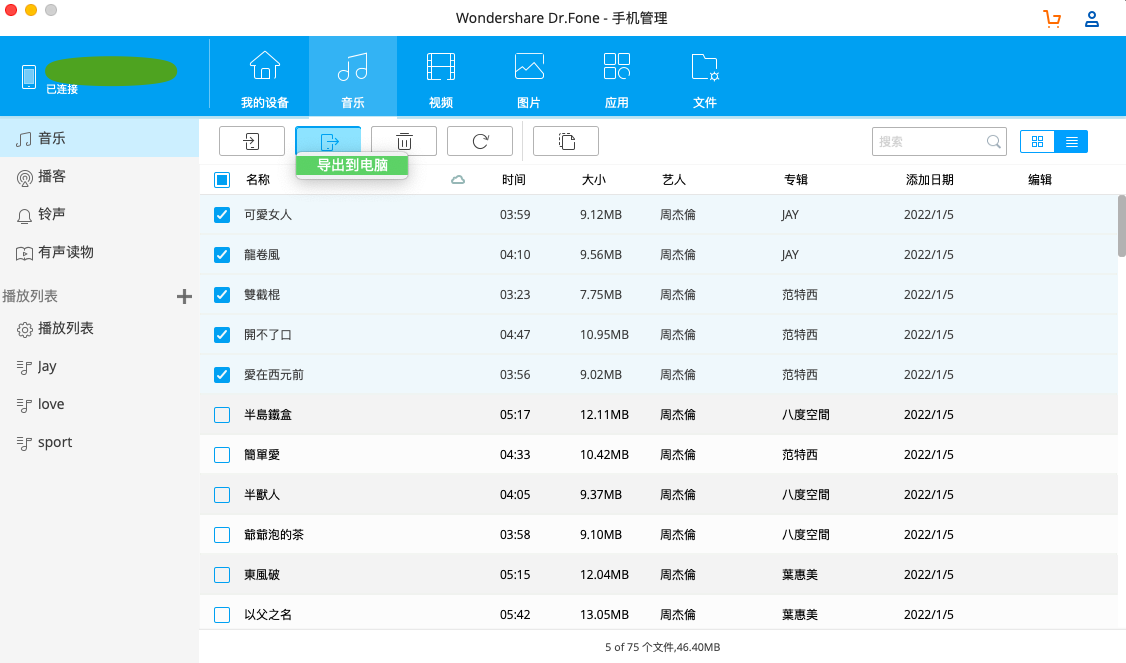The width and height of the screenshot is (1126, 663).
Task: Uncheck the 可愛女人 song checkbox
Action: 222,215
